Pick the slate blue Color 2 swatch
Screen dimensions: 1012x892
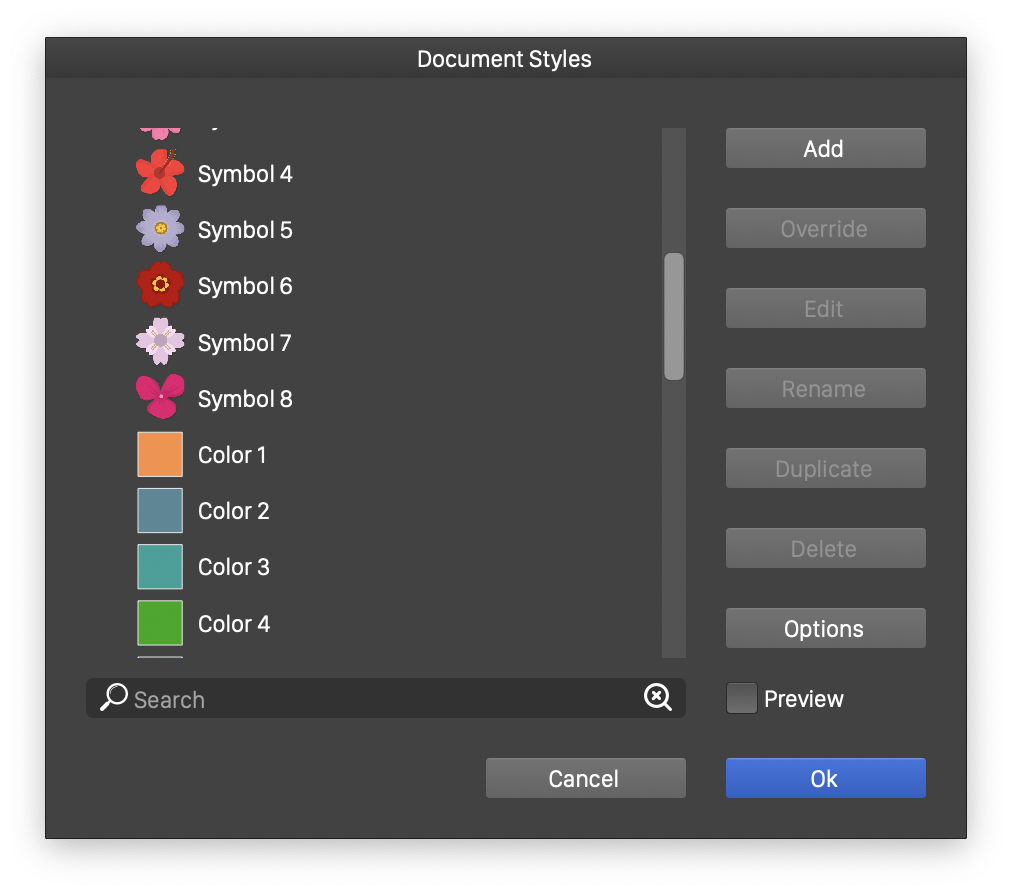pos(160,510)
